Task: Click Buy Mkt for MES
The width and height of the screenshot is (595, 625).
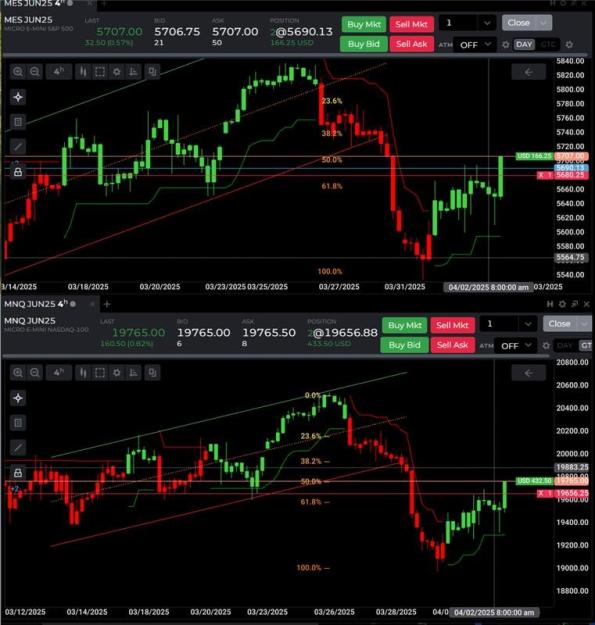Action: (x=363, y=24)
